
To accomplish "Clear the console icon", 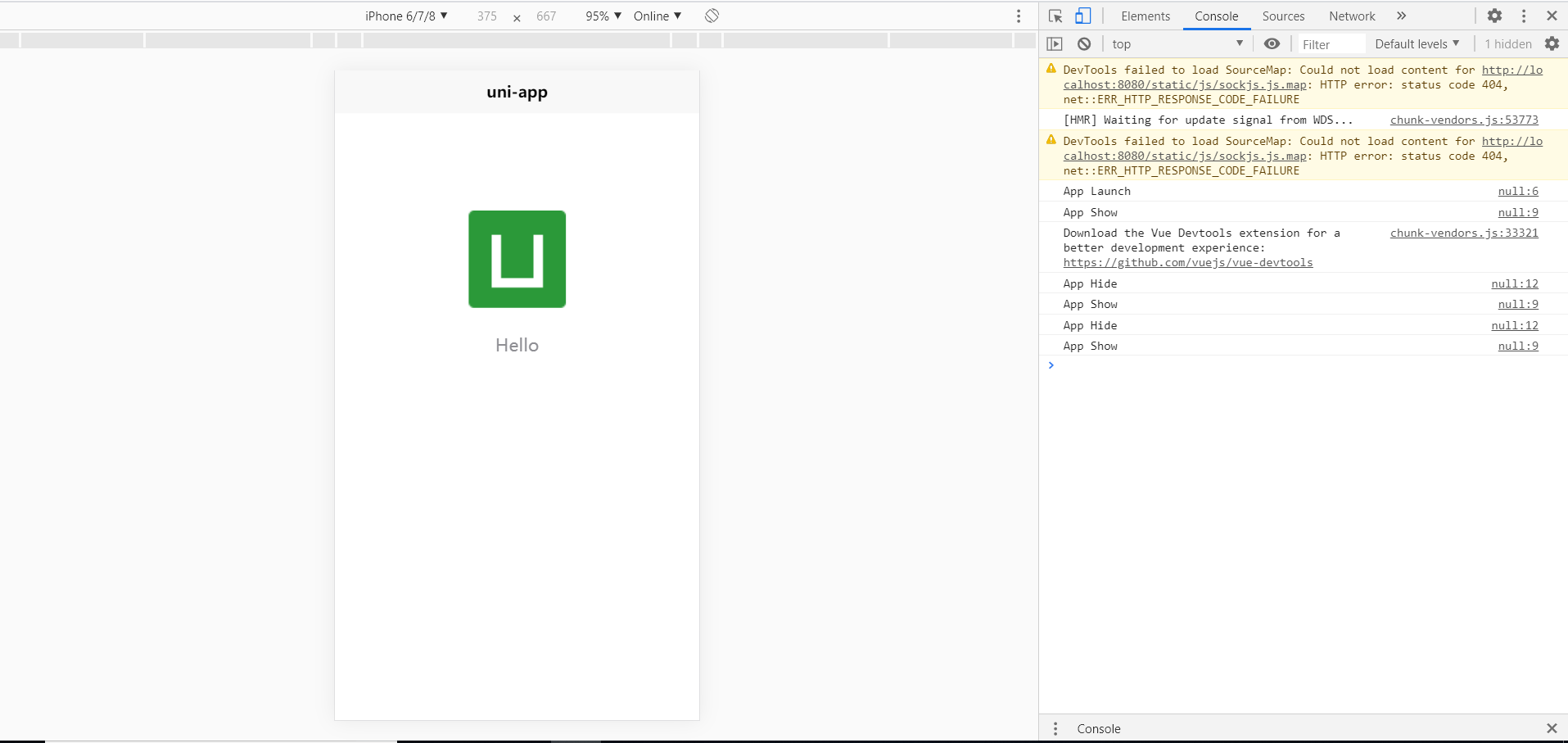I will (1084, 44).
